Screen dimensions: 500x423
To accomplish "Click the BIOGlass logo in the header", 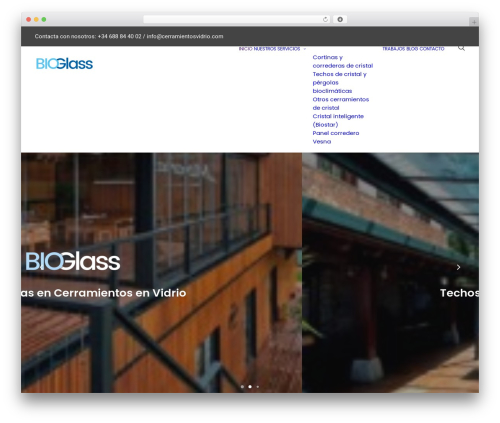I will pyautogui.click(x=64, y=64).
